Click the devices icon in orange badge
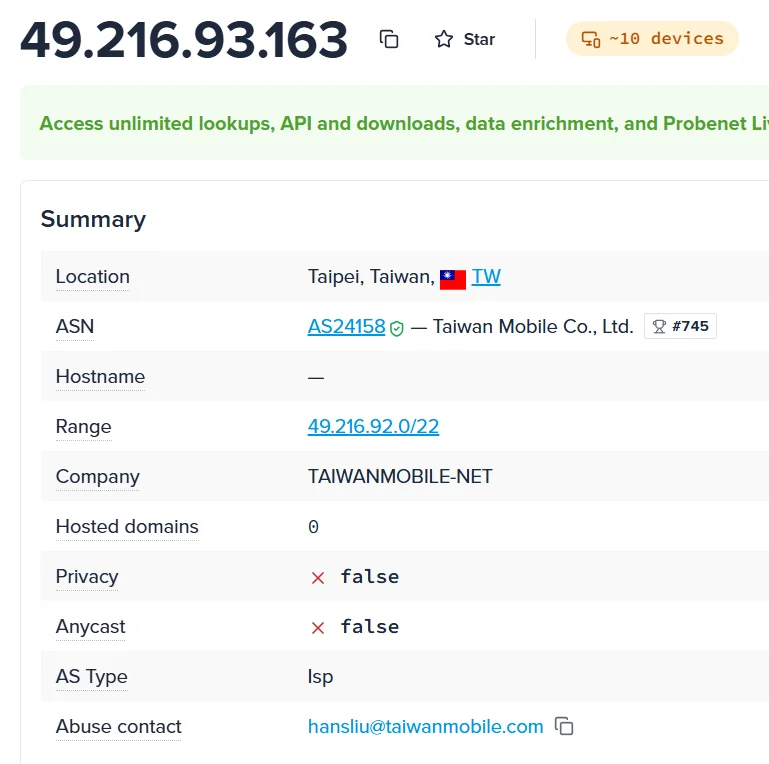The width and height of the screenshot is (769, 764). tap(591, 39)
